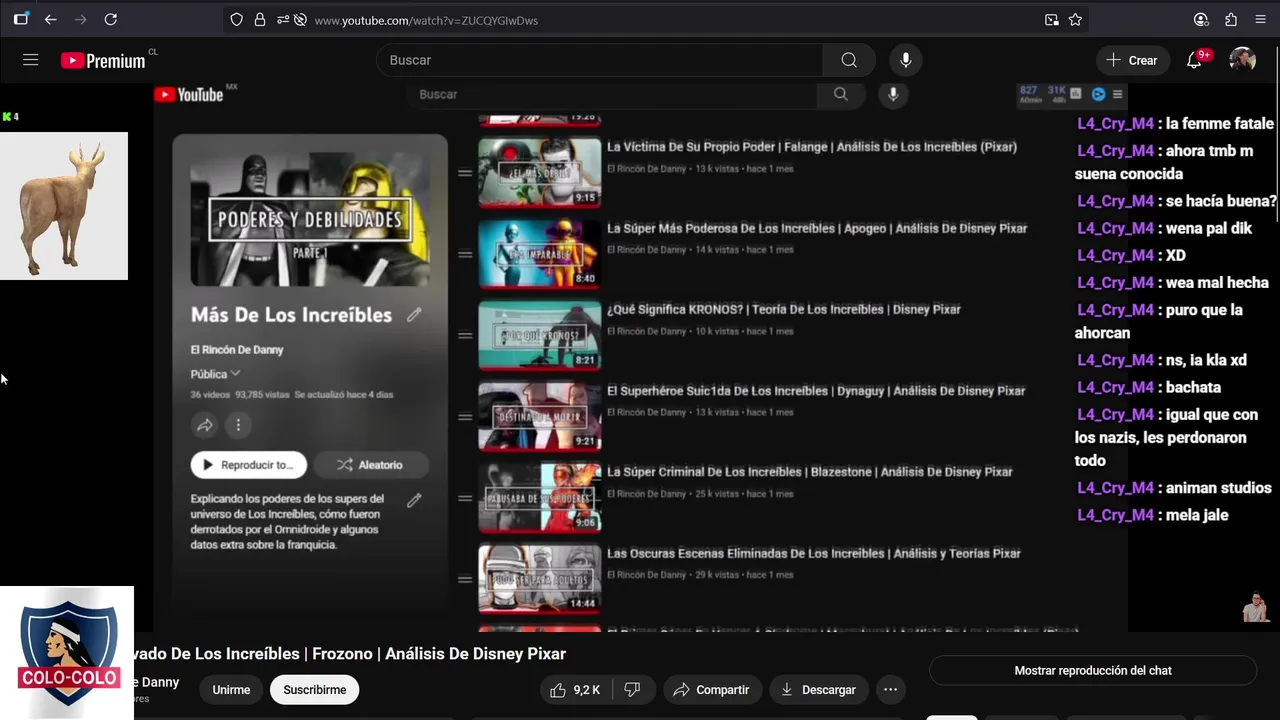The height and width of the screenshot is (720, 1280).
Task: Open the YouTube guide hamburger menu
Action: pyautogui.click(x=31, y=60)
